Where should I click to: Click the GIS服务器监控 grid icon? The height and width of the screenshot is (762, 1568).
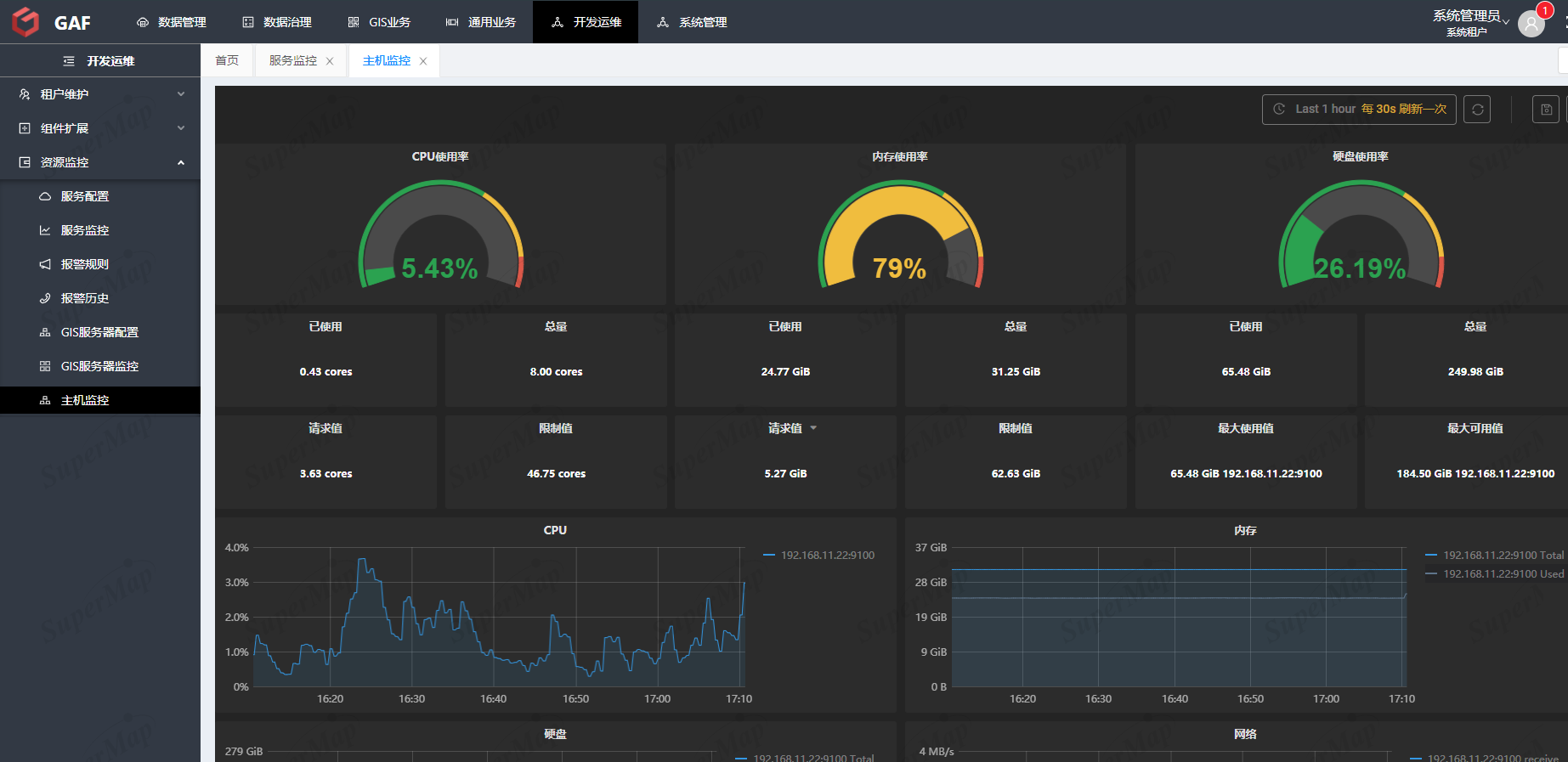point(45,366)
